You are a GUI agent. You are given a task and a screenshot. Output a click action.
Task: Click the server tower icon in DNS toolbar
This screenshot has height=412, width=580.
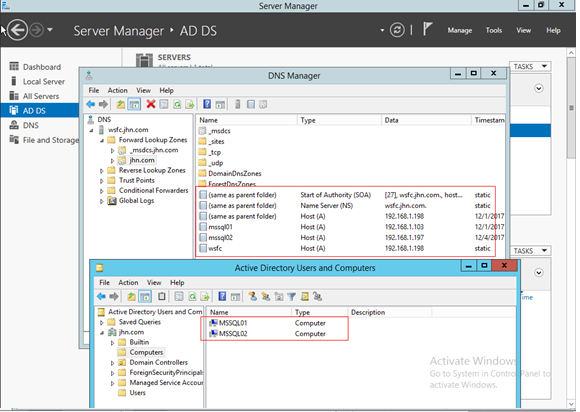click(x=238, y=105)
